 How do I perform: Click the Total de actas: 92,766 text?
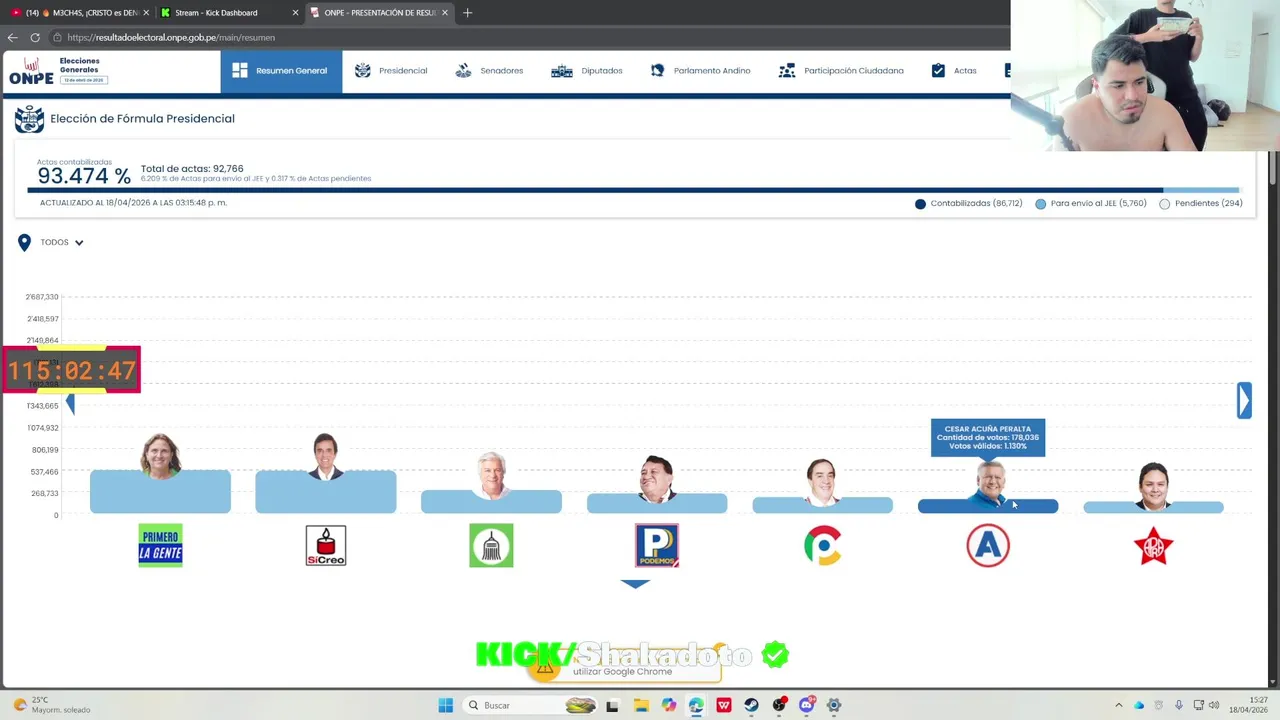(192, 169)
